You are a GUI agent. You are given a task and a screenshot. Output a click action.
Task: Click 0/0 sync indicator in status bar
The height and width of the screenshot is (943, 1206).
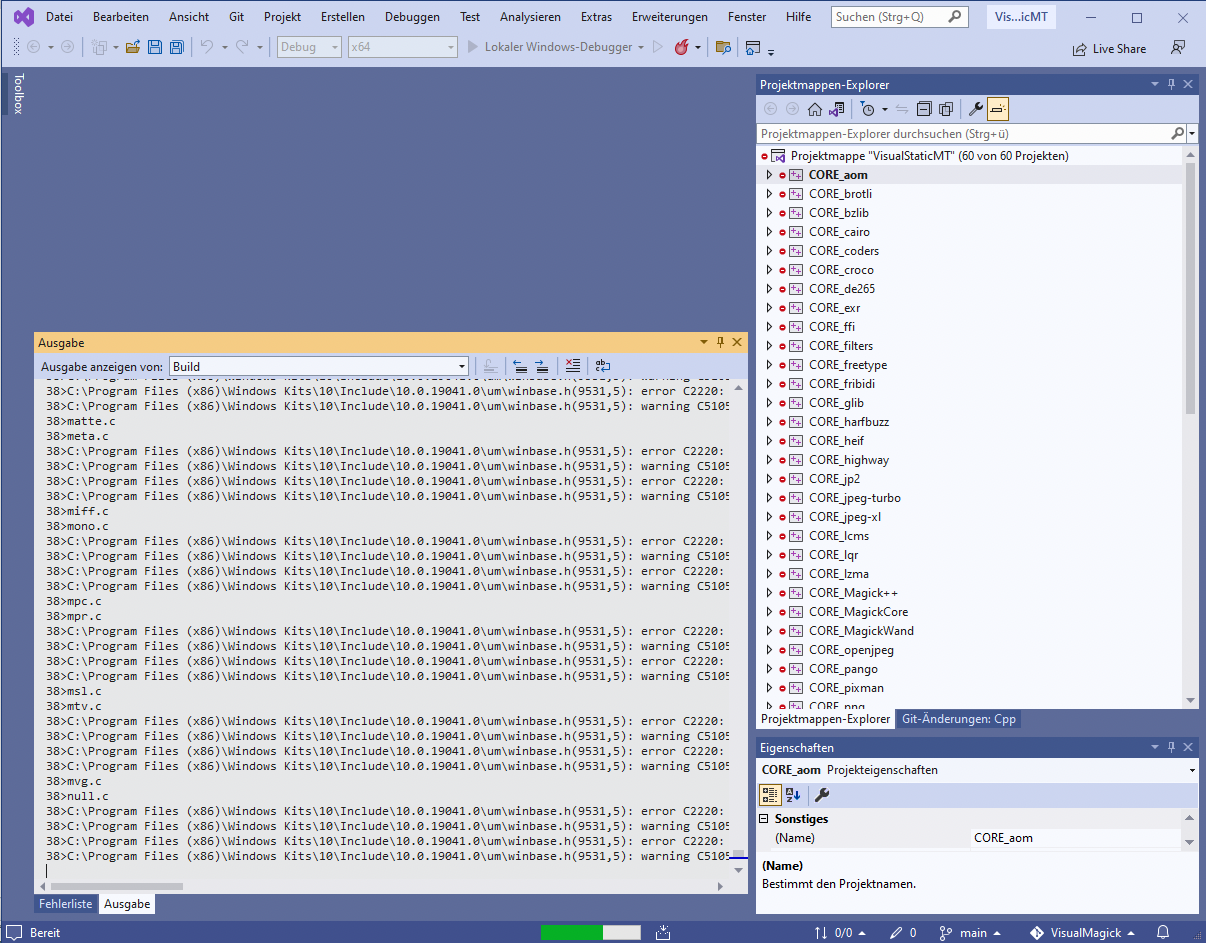838,932
